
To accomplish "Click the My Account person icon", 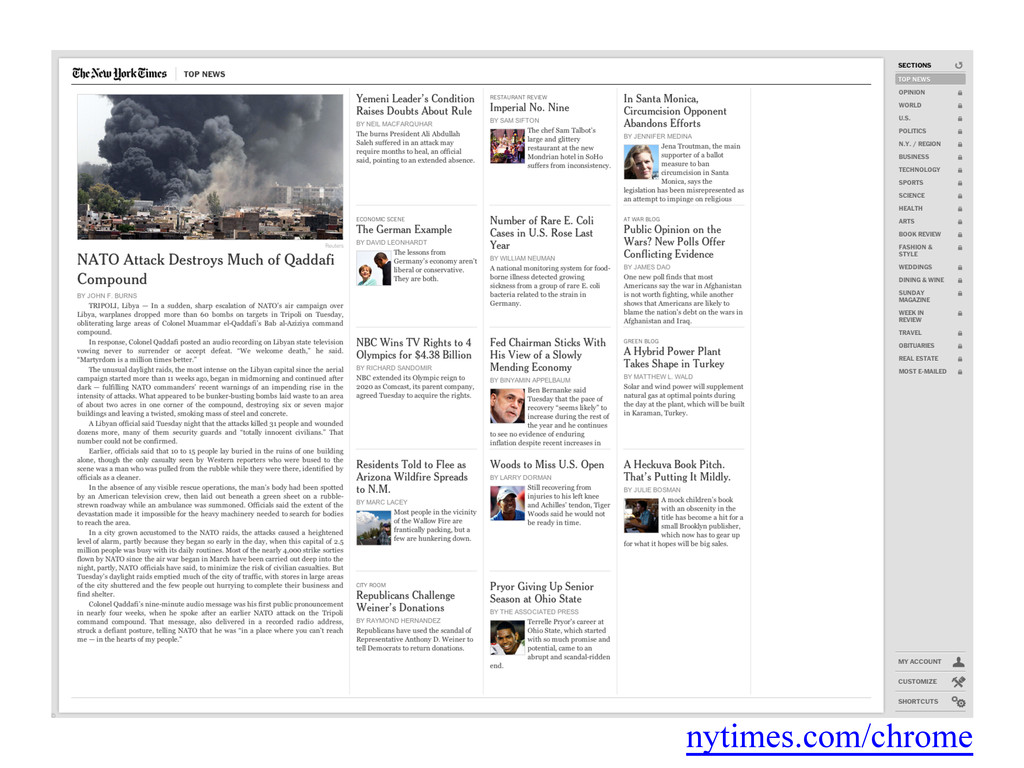I will 958,662.
